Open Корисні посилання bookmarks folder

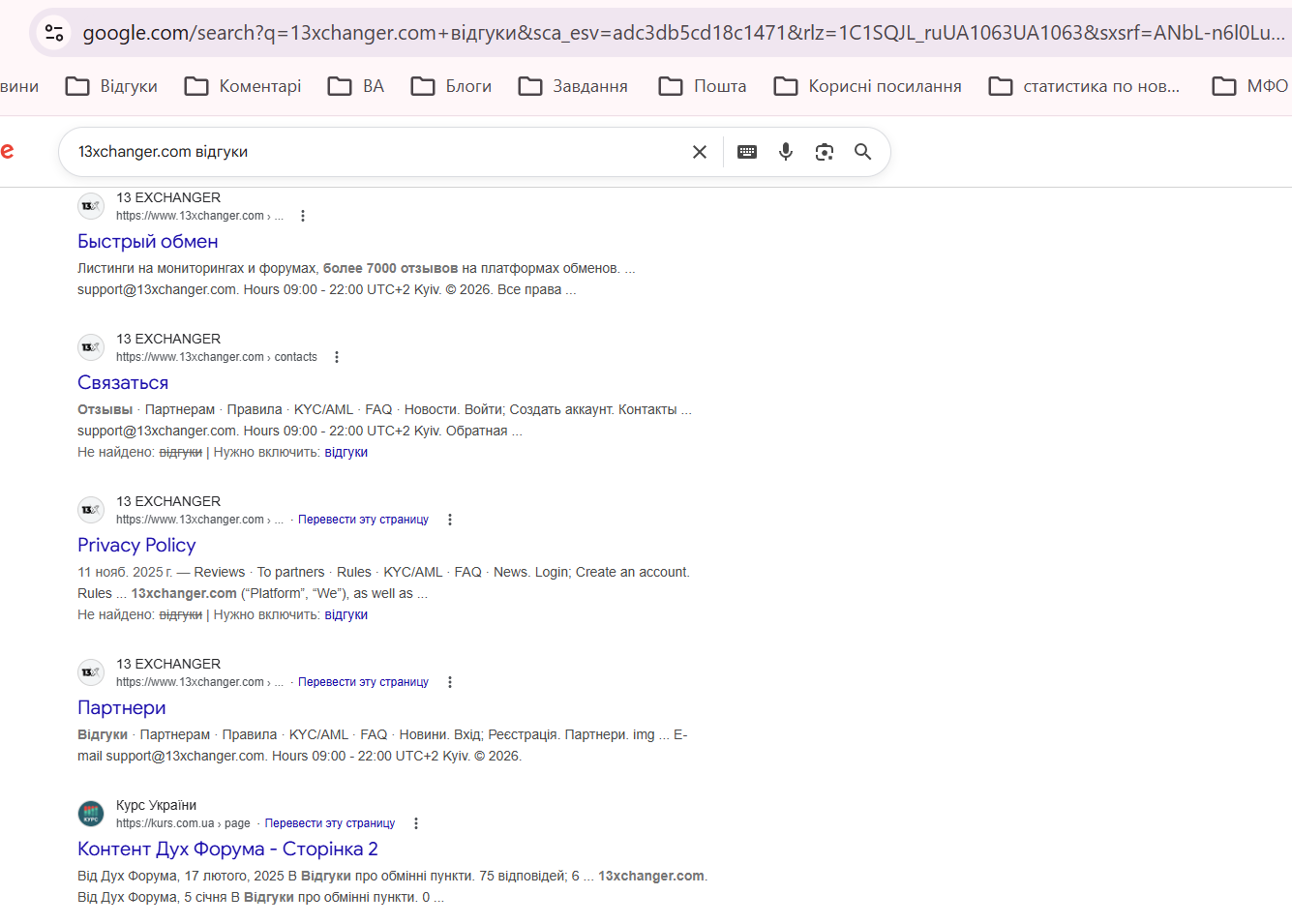(x=867, y=86)
